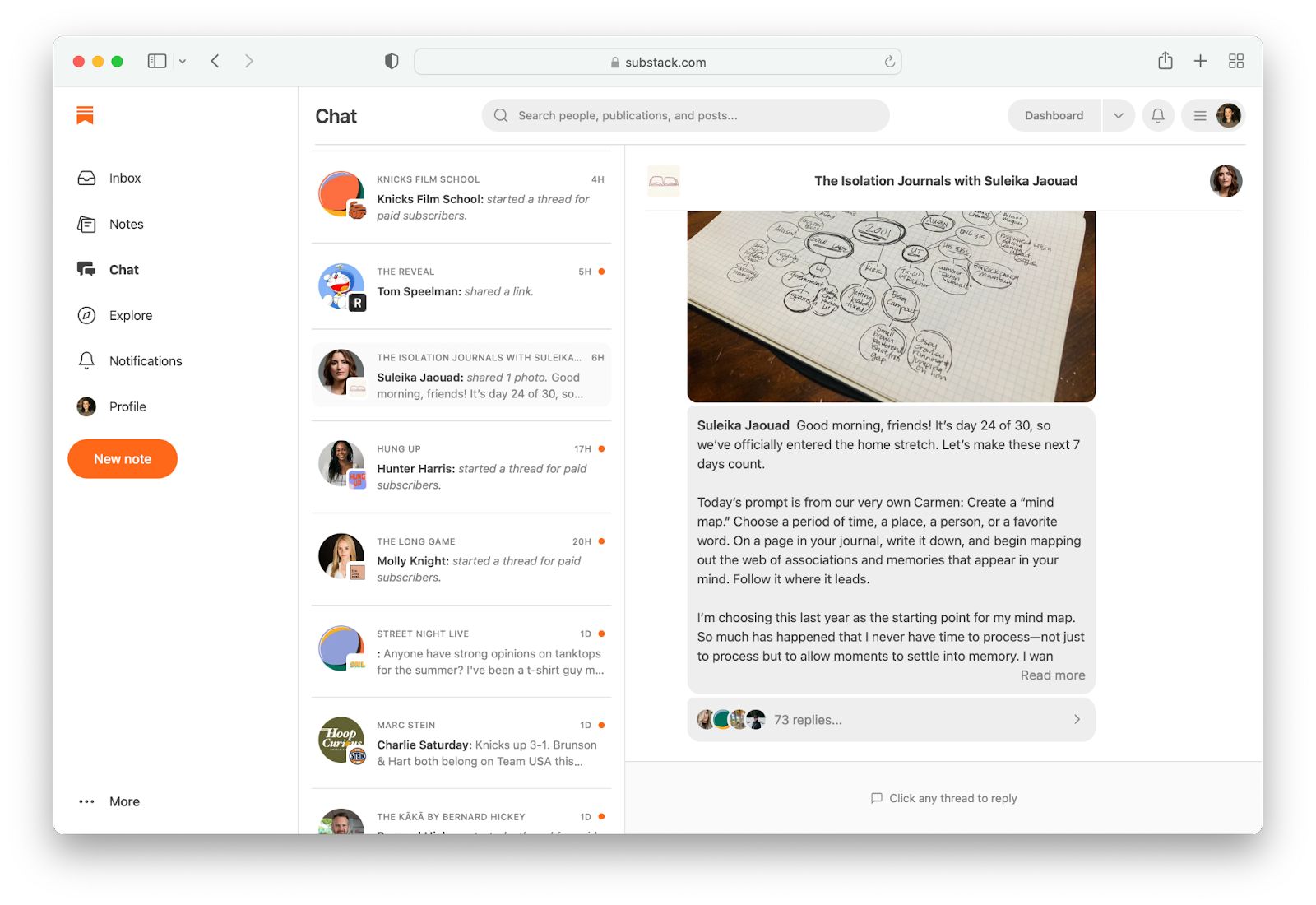Open the notifications bell in header
The height and width of the screenshot is (905, 1316).
(1157, 116)
